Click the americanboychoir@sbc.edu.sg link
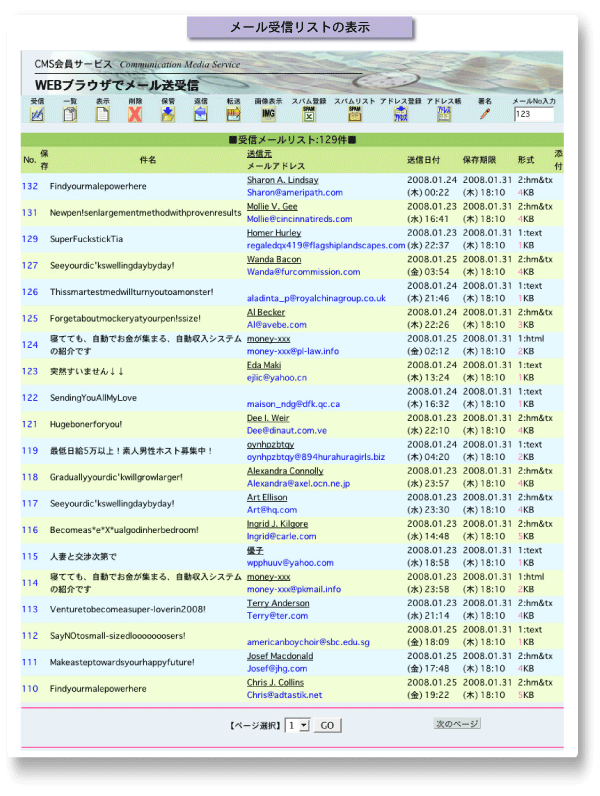 pos(308,642)
